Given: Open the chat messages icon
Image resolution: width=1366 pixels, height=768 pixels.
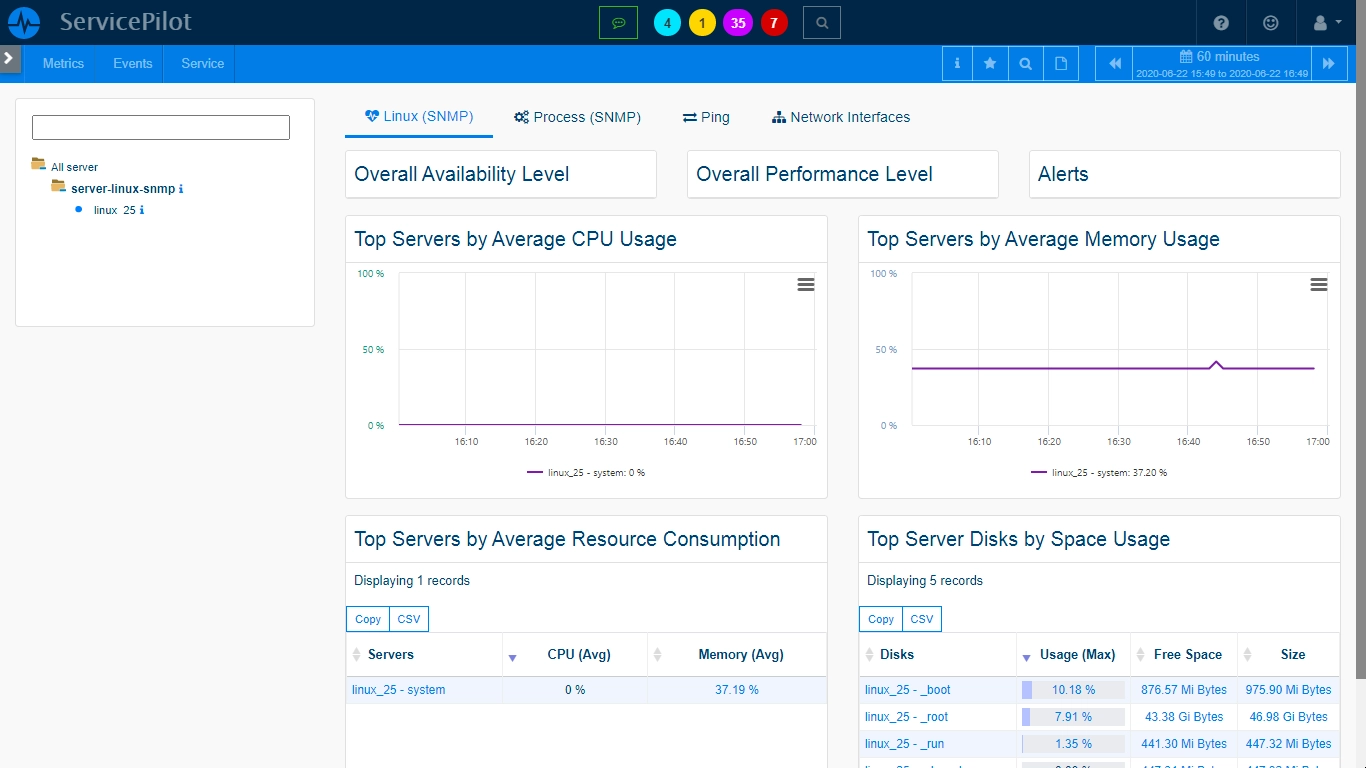Looking at the screenshot, I should pyautogui.click(x=618, y=22).
